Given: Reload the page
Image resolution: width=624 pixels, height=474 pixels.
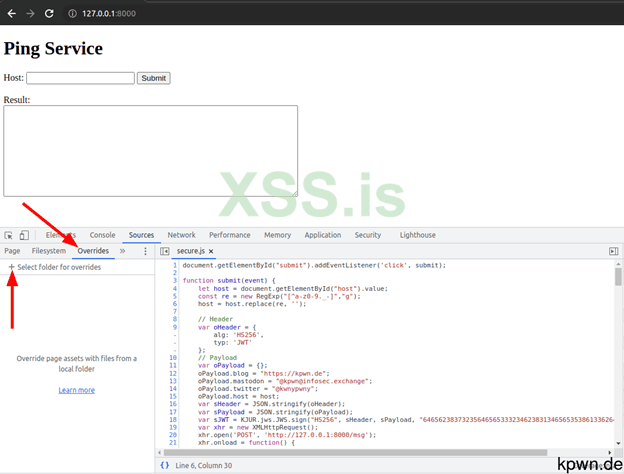Looking at the screenshot, I should click(x=49, y=14).
